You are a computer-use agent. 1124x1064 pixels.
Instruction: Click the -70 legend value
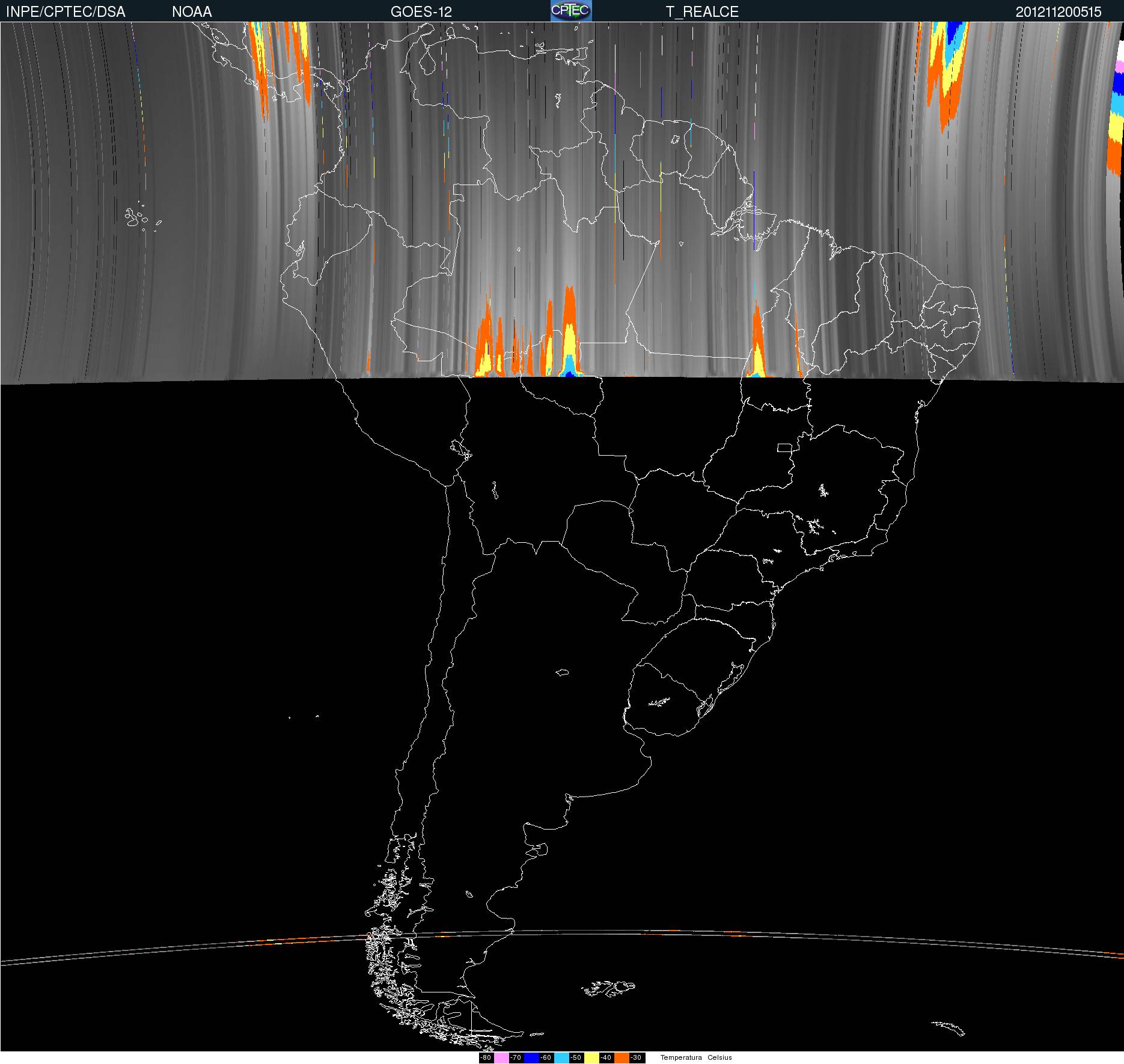[516, 1058]
